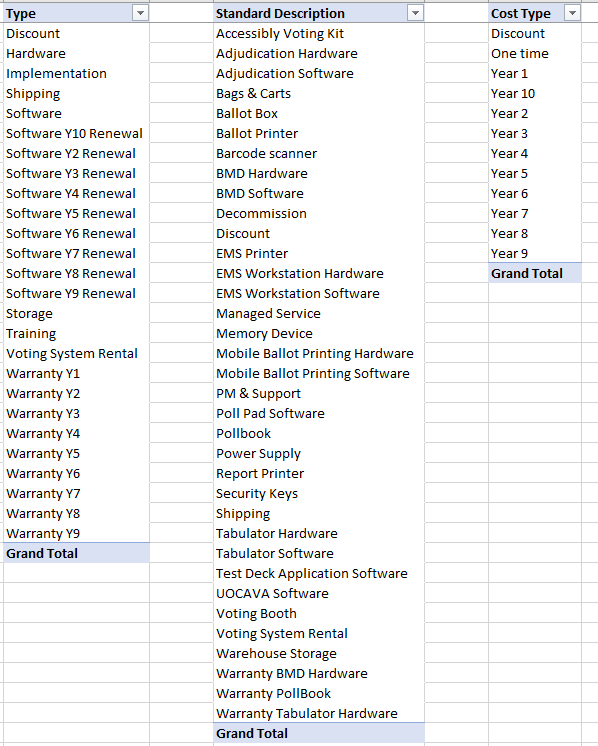
Task: Select Grand Total under the Type column
Action: (76, 553)
